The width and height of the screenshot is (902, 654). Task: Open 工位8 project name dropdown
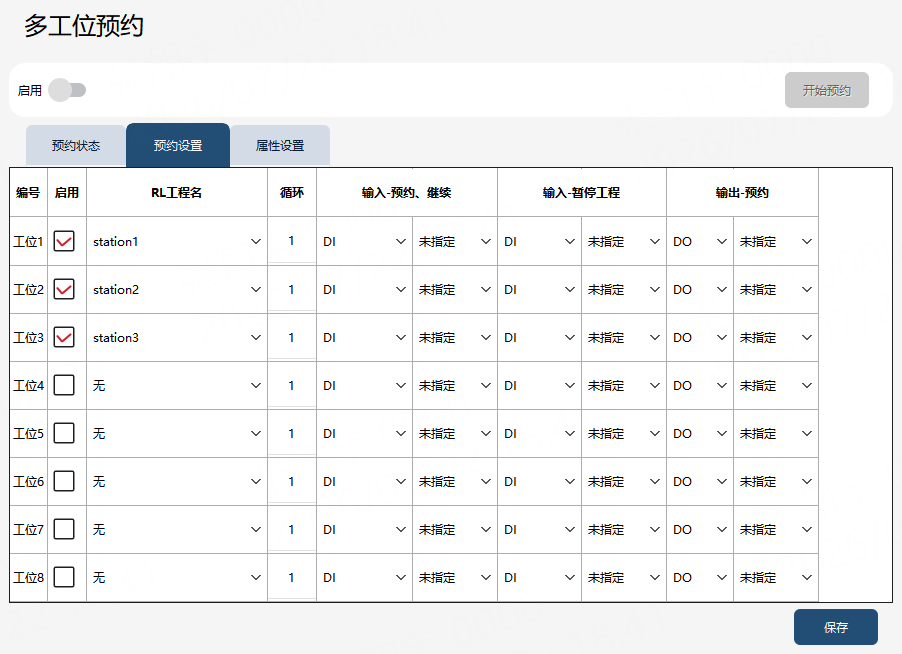(x=177, y=577)
